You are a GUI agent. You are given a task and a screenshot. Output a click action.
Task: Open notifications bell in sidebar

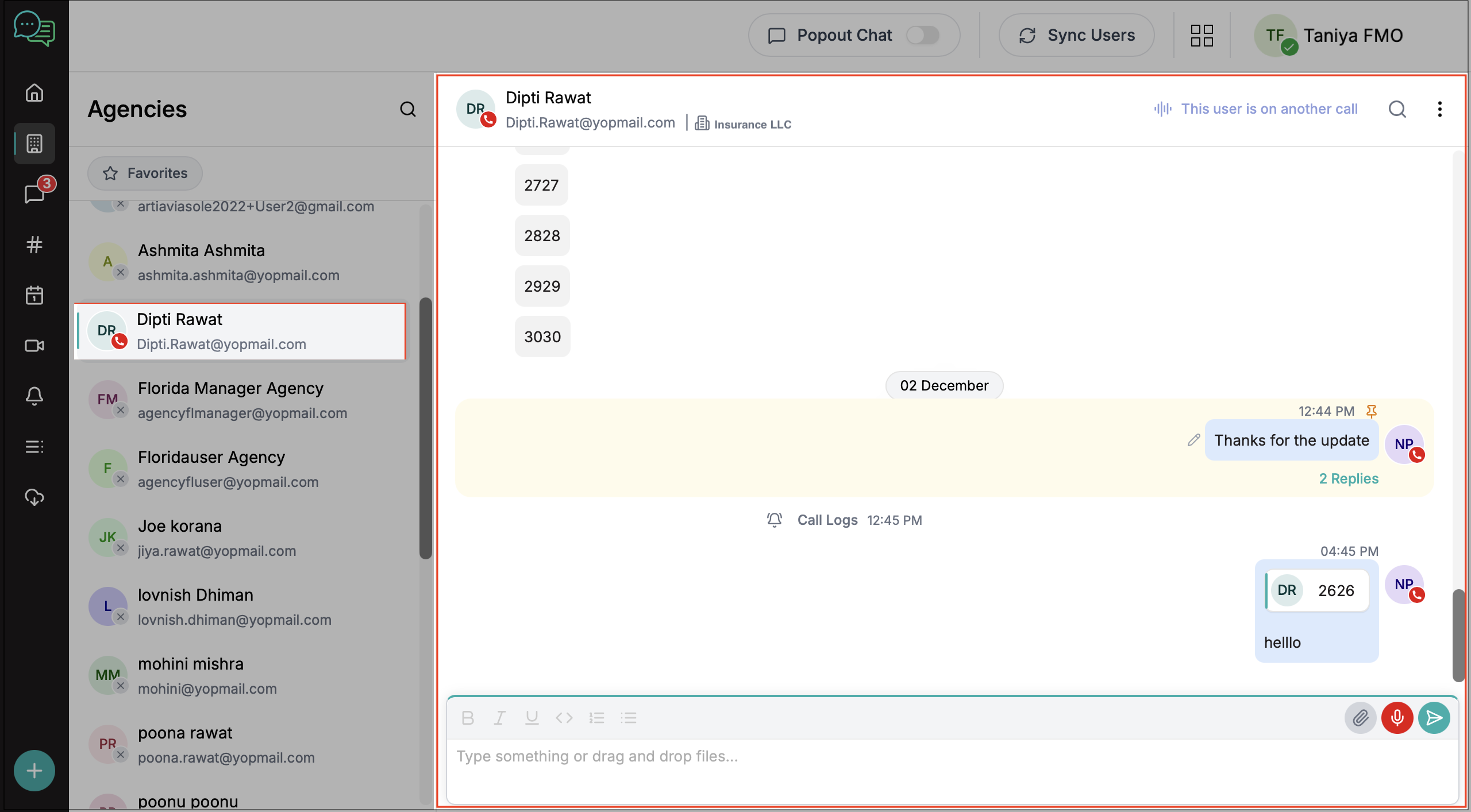[x=34, y=396]
